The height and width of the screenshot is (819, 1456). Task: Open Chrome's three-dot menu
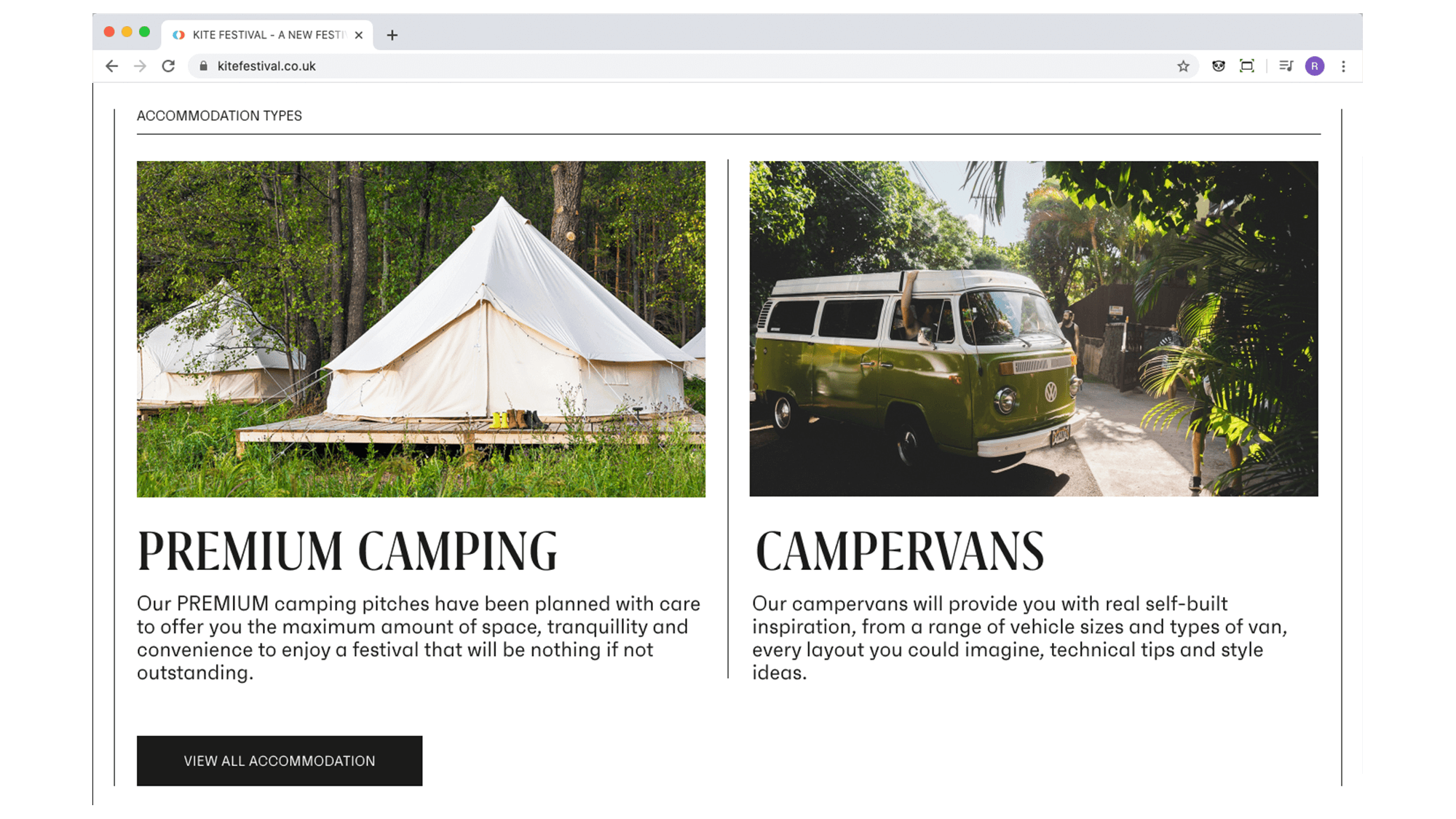click(1343, 66)
